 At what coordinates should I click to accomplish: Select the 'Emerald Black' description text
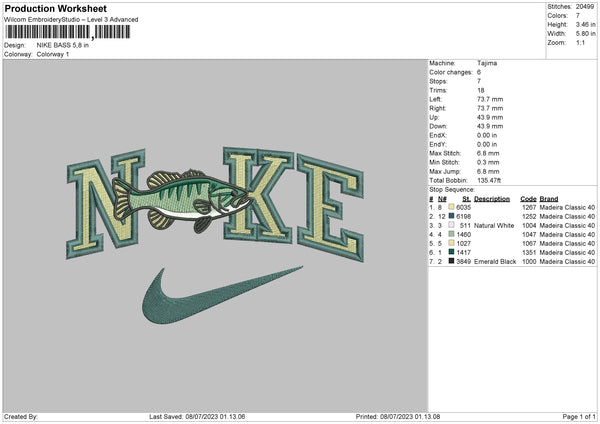[x=495, y=262]
